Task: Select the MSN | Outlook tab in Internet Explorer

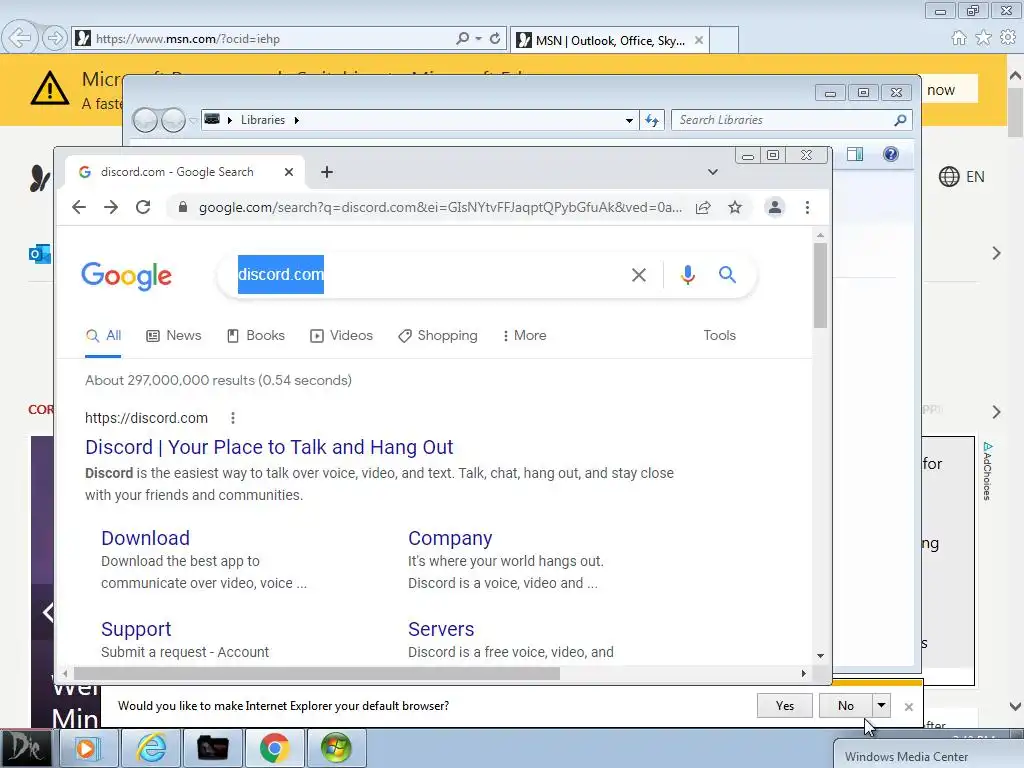Action: tap(609, 40)
